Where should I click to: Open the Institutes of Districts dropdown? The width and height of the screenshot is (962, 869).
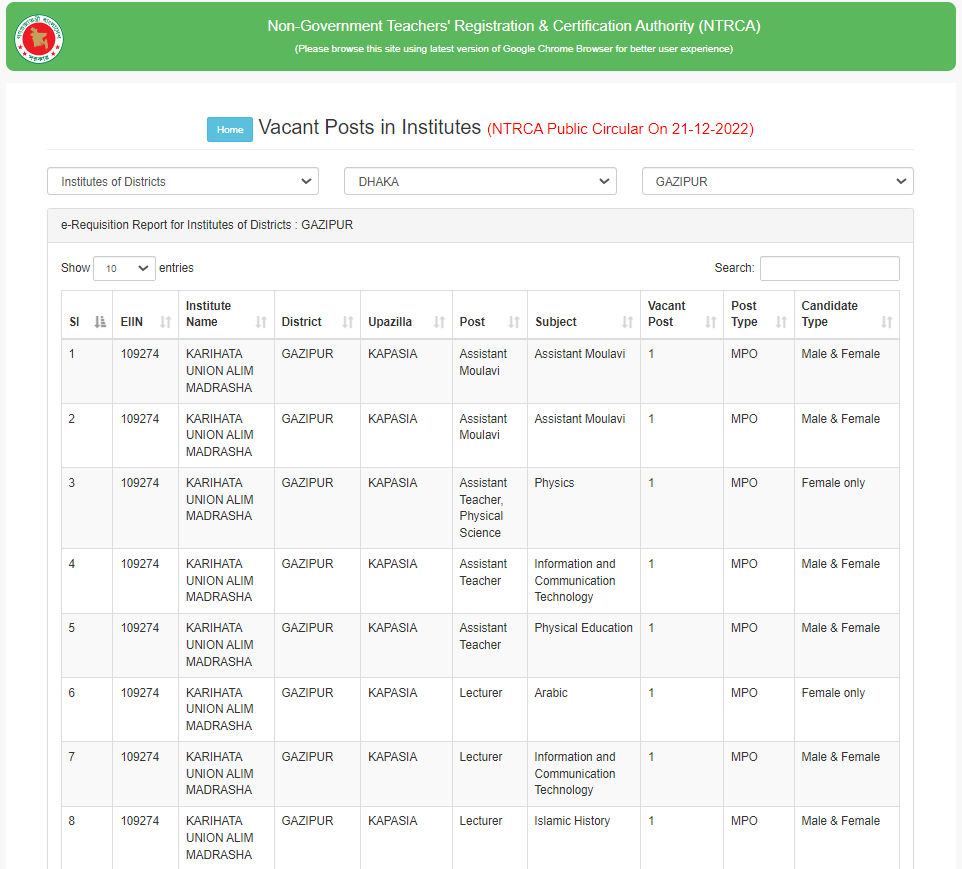click(183, 182)
